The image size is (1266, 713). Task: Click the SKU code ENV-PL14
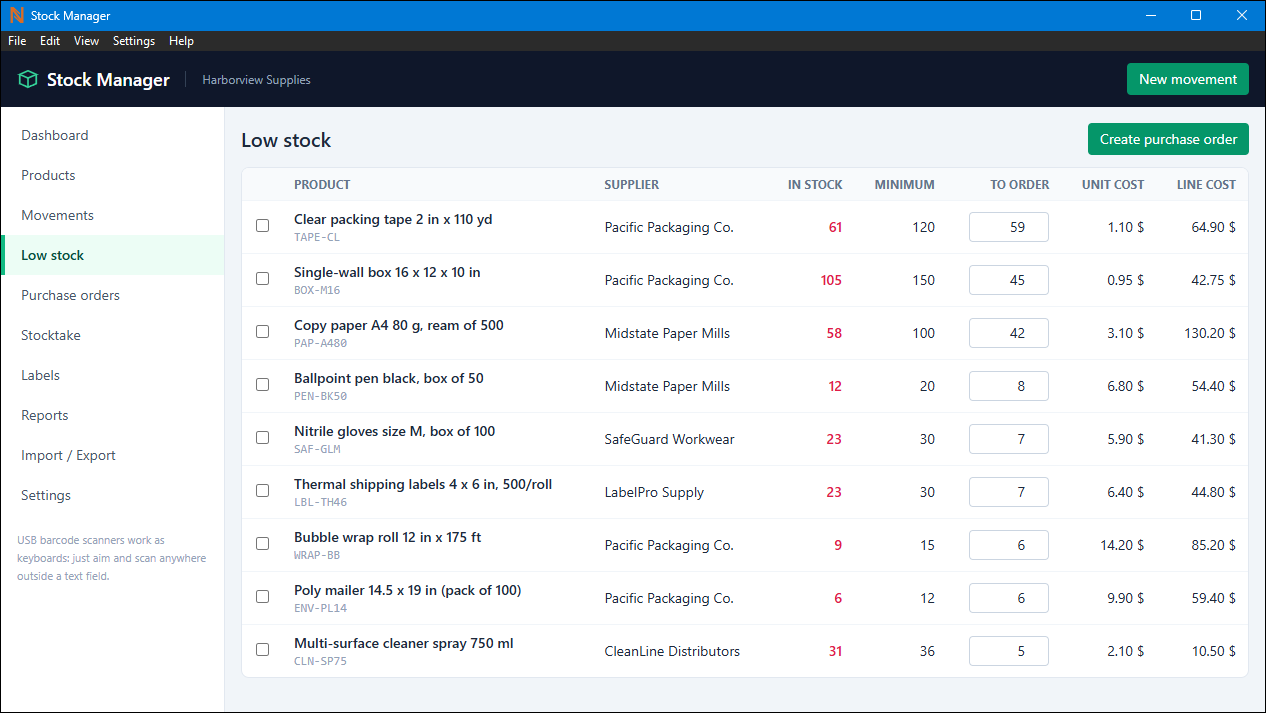click(321, 608)
